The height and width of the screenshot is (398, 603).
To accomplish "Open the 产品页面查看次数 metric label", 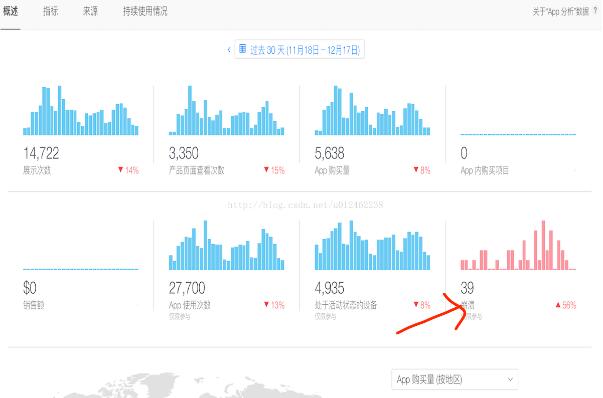I will (x=197, y=170).
